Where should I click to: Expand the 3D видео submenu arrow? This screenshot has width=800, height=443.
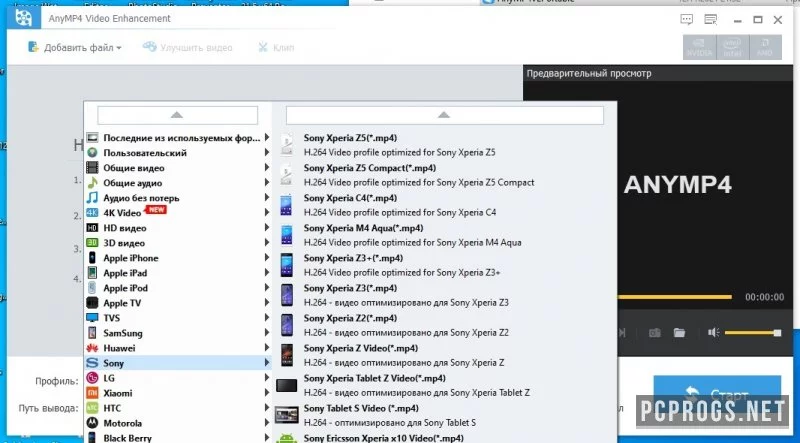tap(267, 243)
